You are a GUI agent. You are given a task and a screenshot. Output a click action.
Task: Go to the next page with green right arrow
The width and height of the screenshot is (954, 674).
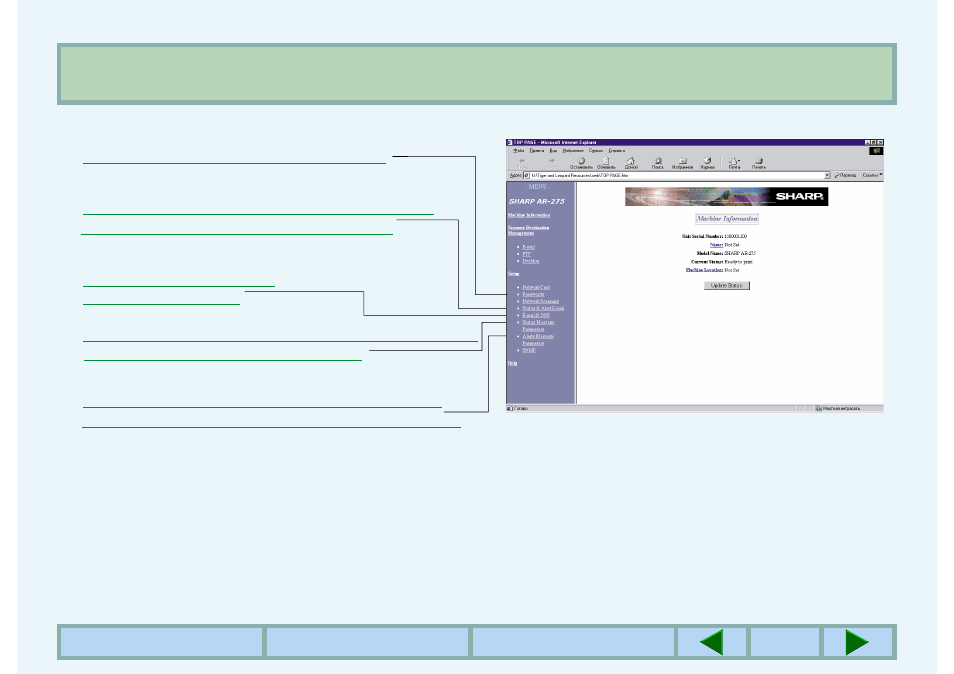pyautogui.click(x=857, y=642)
